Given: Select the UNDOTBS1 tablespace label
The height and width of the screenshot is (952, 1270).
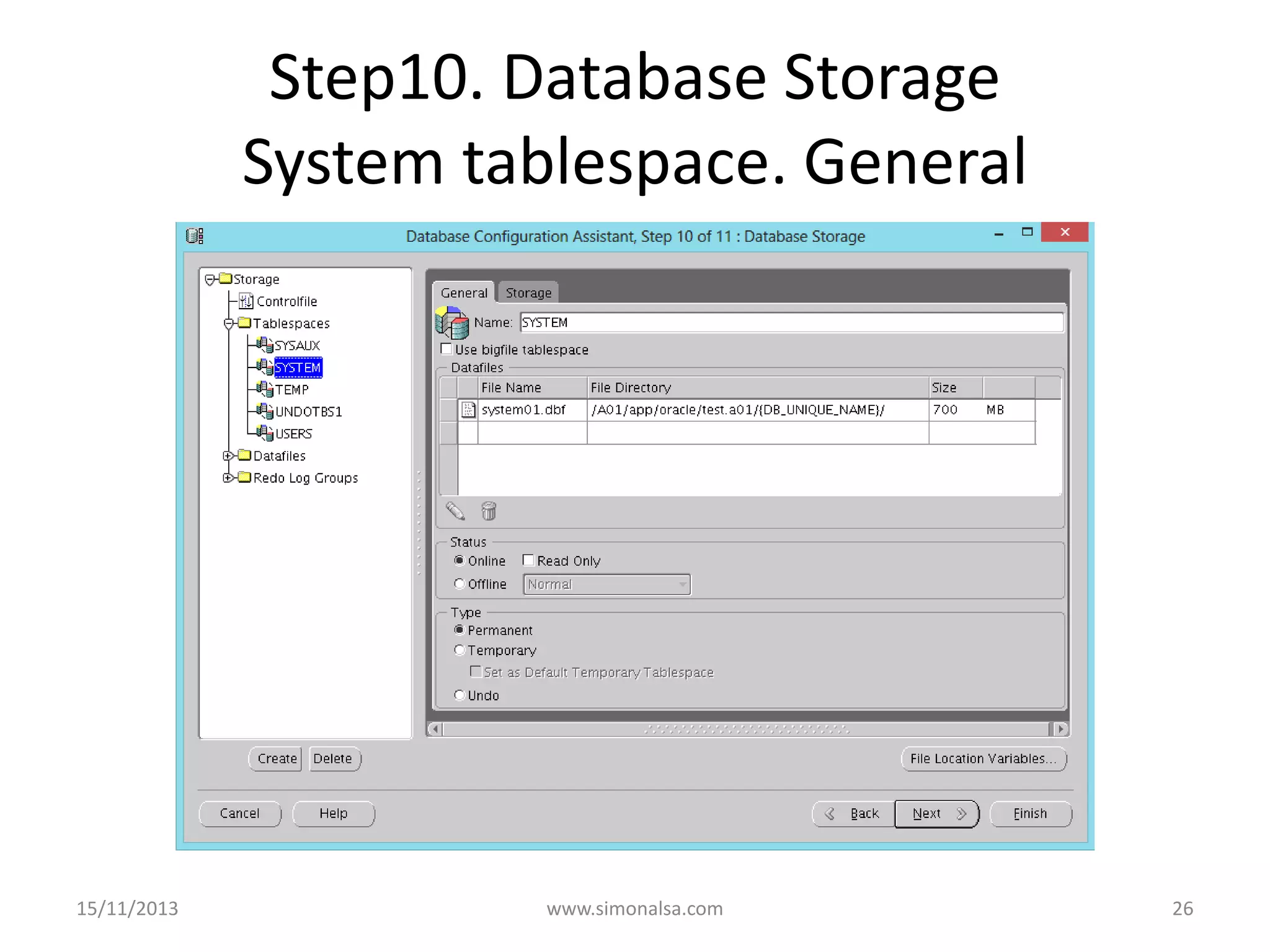Looking at the screenshot, I should coord(309,412).
